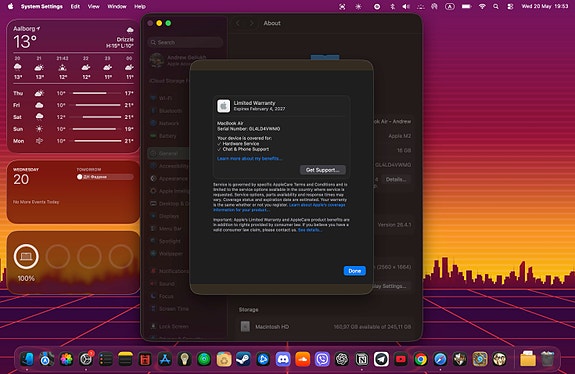Open Control Center in the menu bar
This screenshot has height=374, width=575.
coord(510,6)
